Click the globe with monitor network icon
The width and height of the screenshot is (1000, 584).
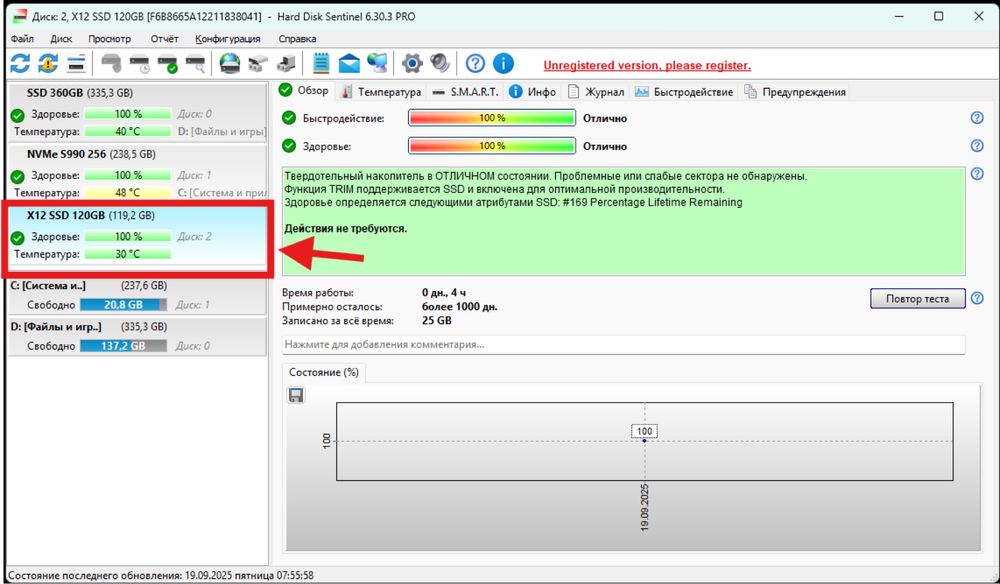pos(377,63)
